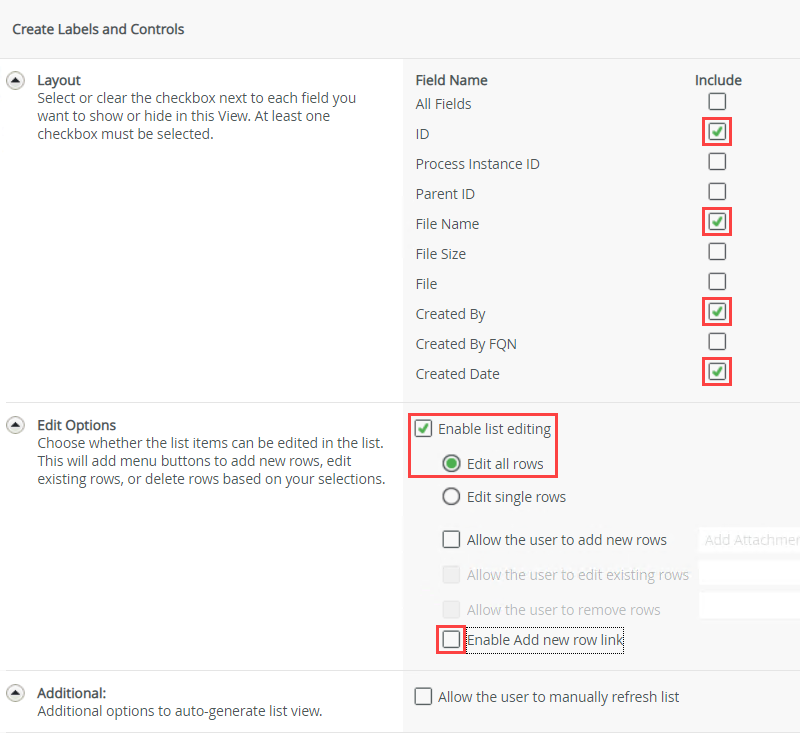800x733 pixels.
Task: Include the File Size field
Action: point(717,251)
